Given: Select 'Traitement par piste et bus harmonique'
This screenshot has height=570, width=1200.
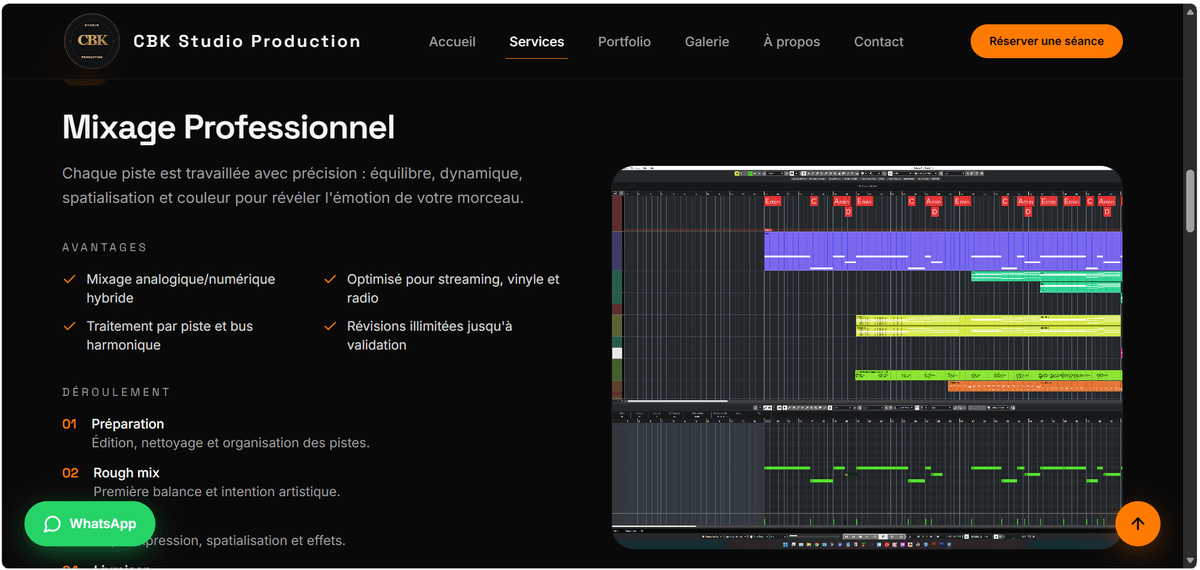Looking at the screenshot, I should (169, 335).
